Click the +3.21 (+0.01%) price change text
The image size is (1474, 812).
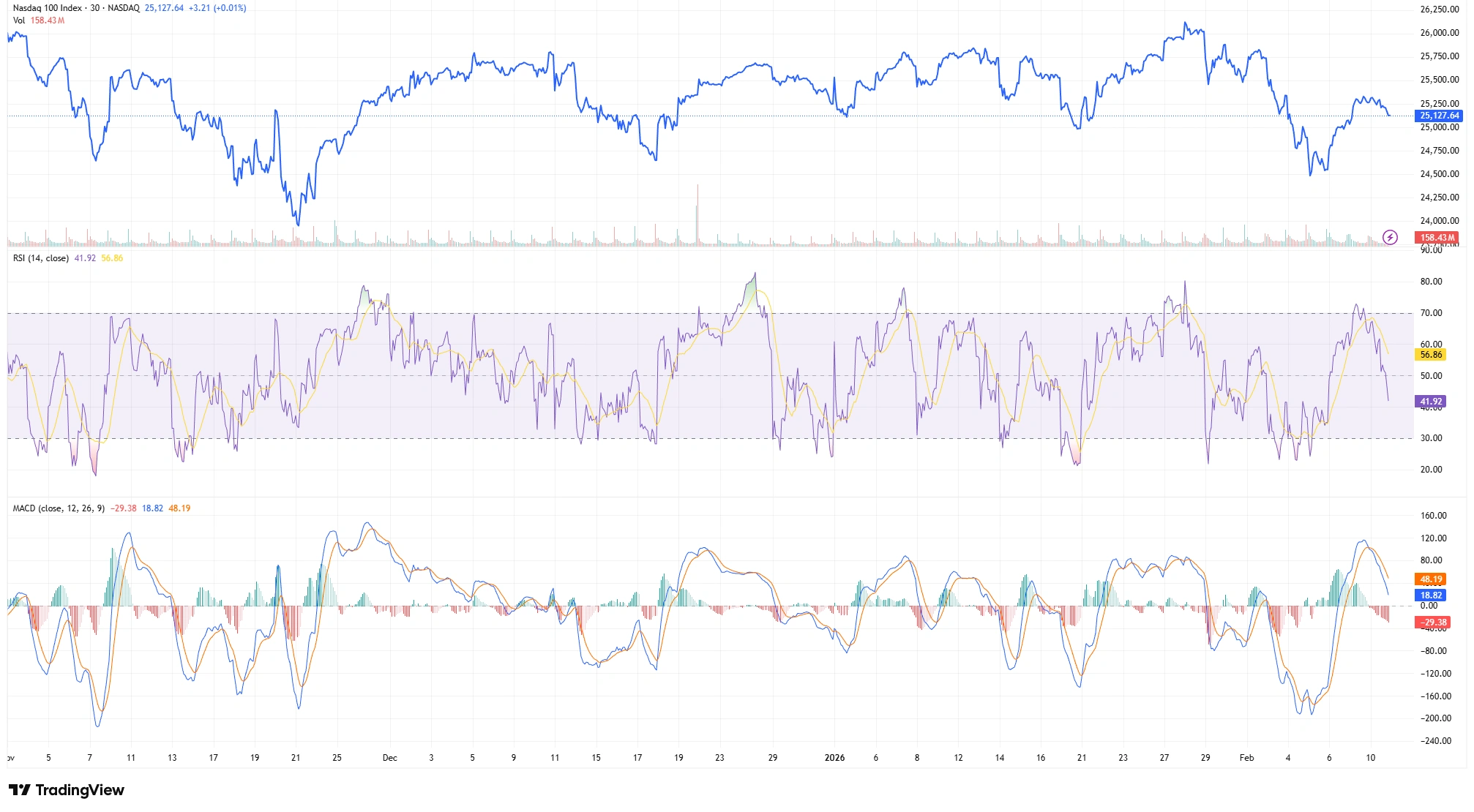click(217, 8)
